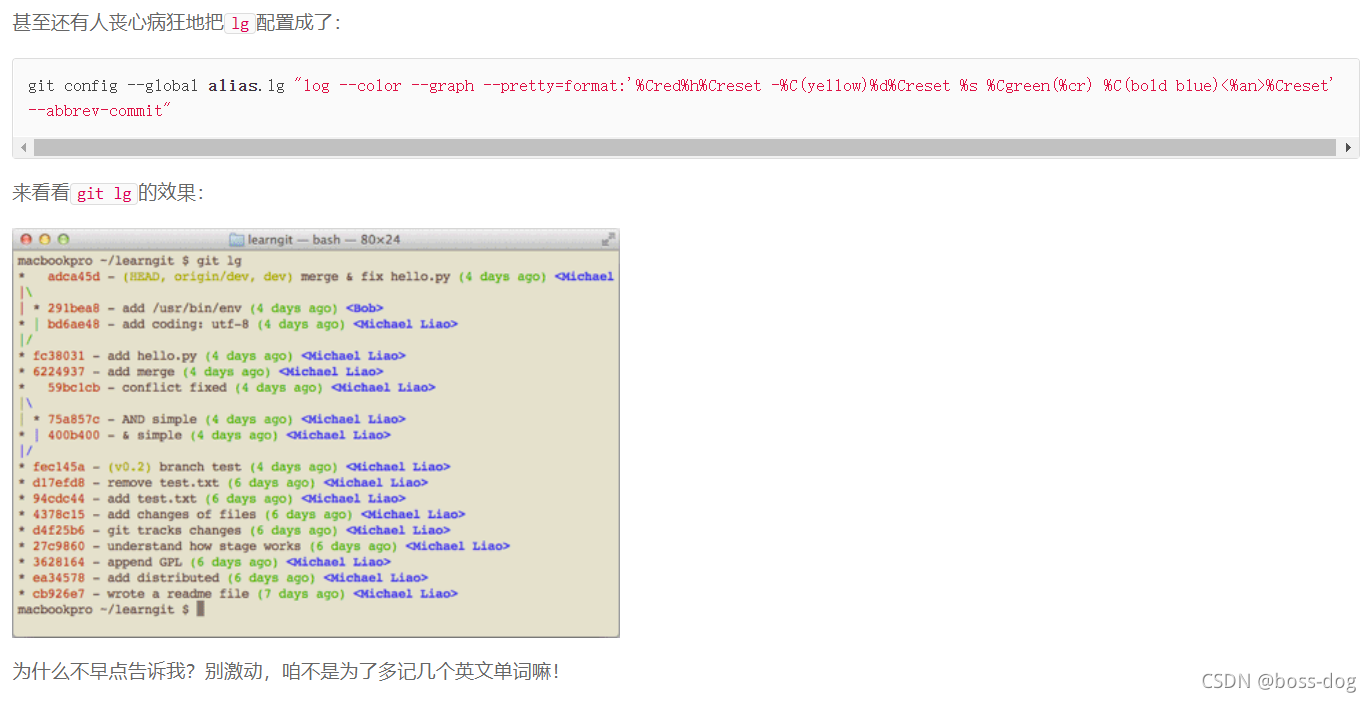Click commit '4378c15 - add changes of files' line
1371x702 pixels.
(241, 515)
